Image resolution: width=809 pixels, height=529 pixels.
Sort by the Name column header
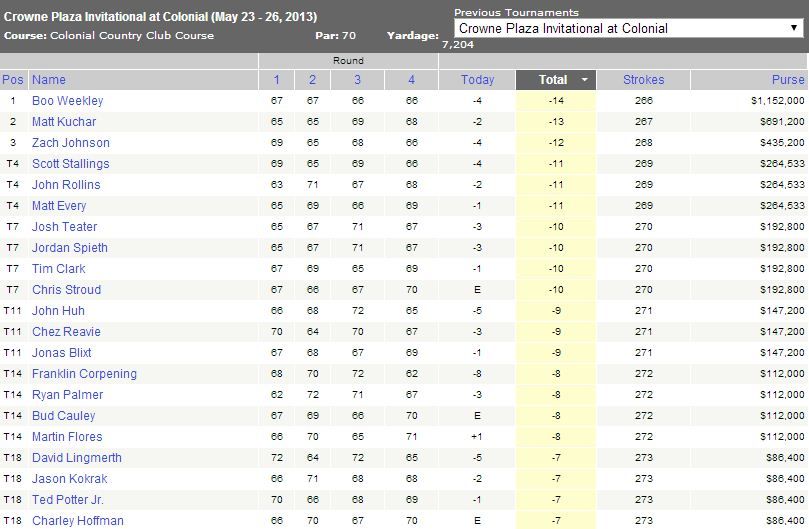coord(48,79)
